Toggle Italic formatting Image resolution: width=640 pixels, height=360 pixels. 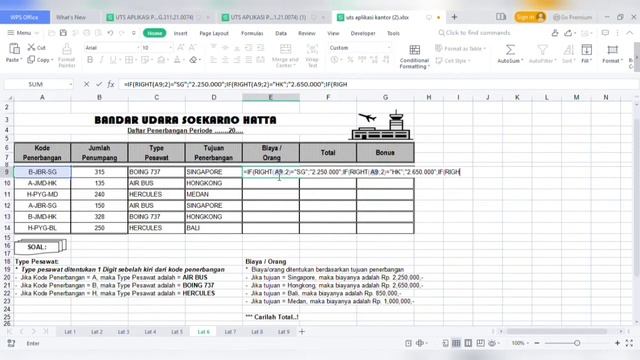pyautogui.click(x=101, y=60)
